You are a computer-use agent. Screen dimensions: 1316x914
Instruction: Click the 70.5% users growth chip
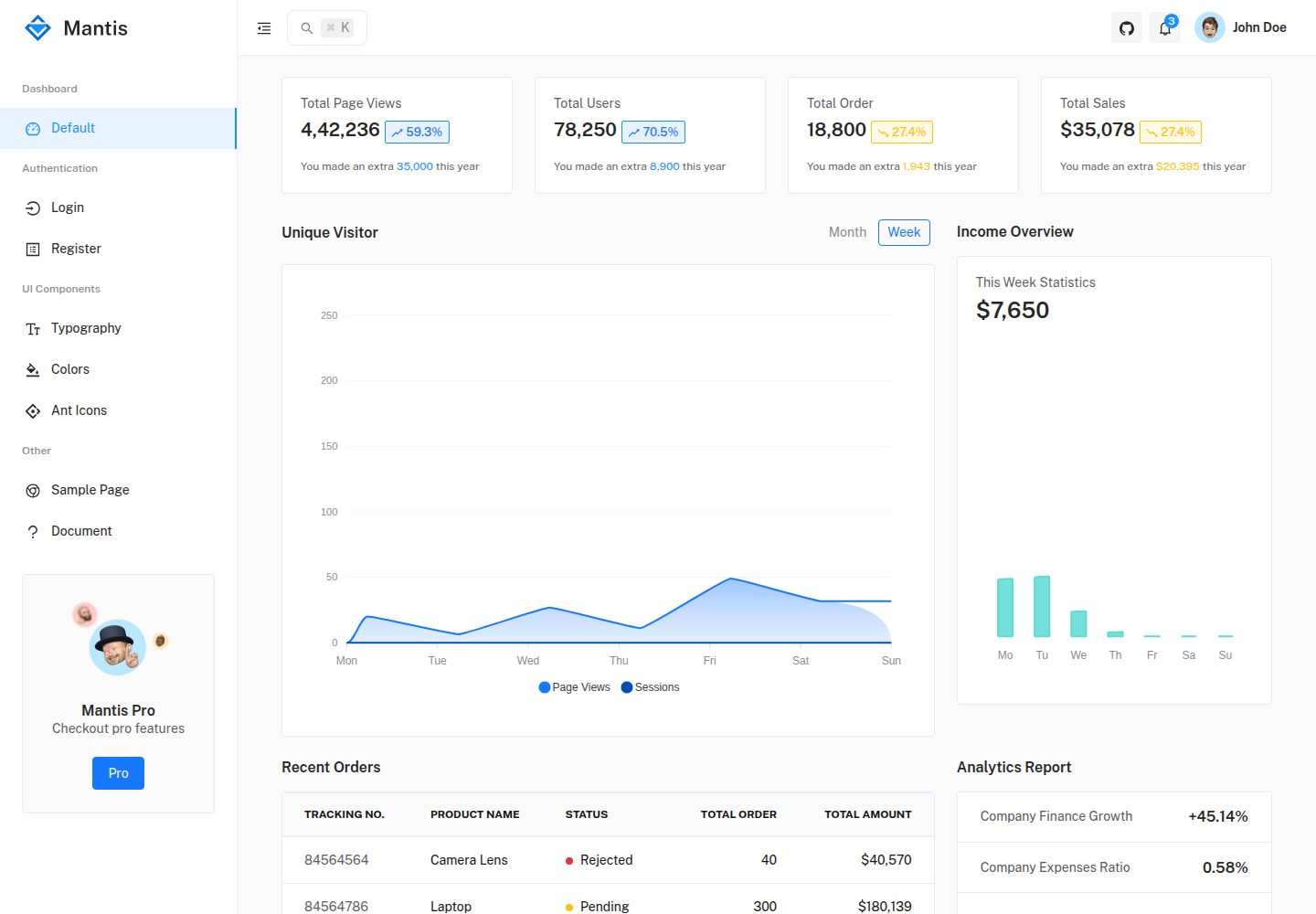653,132
